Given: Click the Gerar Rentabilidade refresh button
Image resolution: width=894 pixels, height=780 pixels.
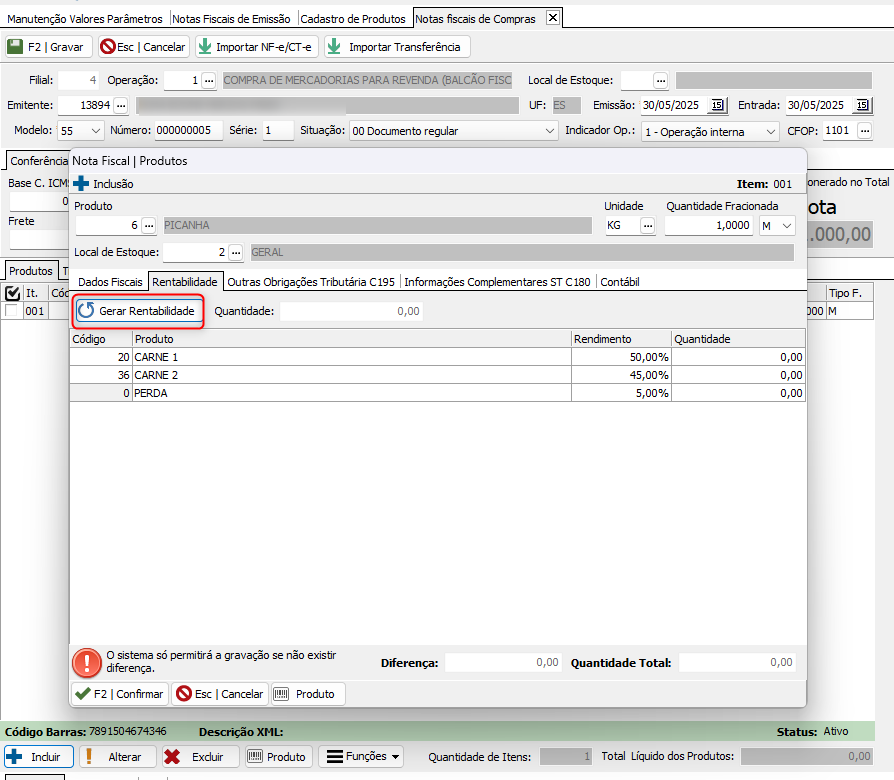Looking at the screenshot, I should 138,311.
